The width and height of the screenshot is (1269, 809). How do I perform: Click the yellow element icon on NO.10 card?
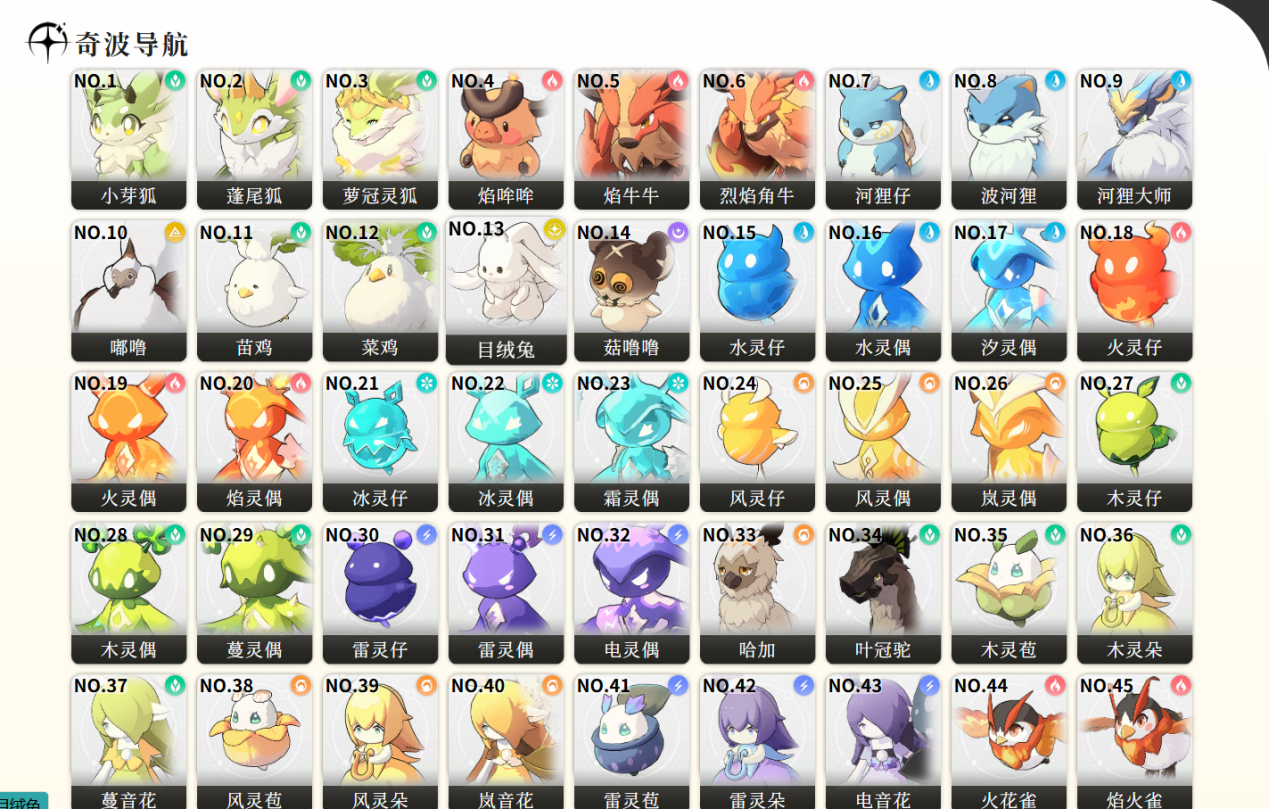[175, 232]
